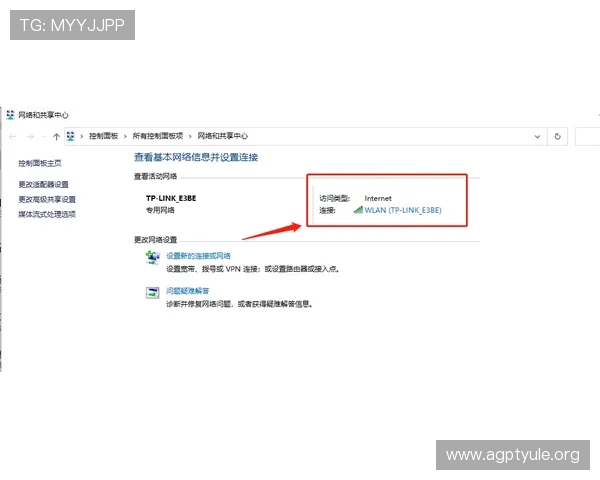Image resolution: width=600 pixels, height=480 pixels.
Task: Click the Internet access type value
Action: point(378,198)
